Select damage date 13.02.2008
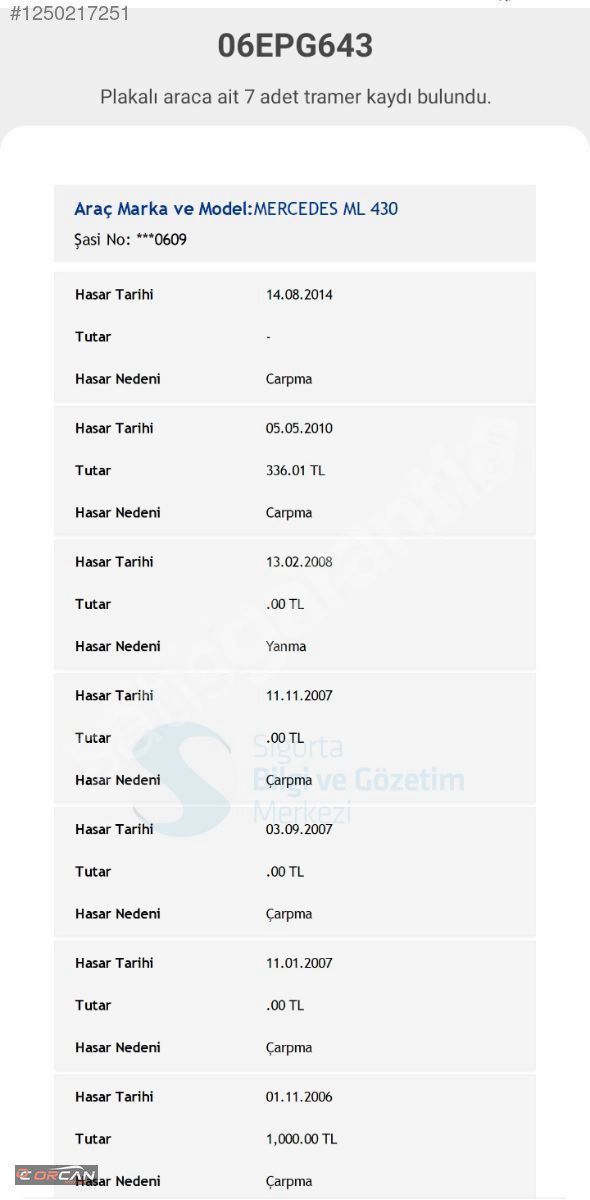The height and width of the screenshot is (1200, 590). [299, 562]
